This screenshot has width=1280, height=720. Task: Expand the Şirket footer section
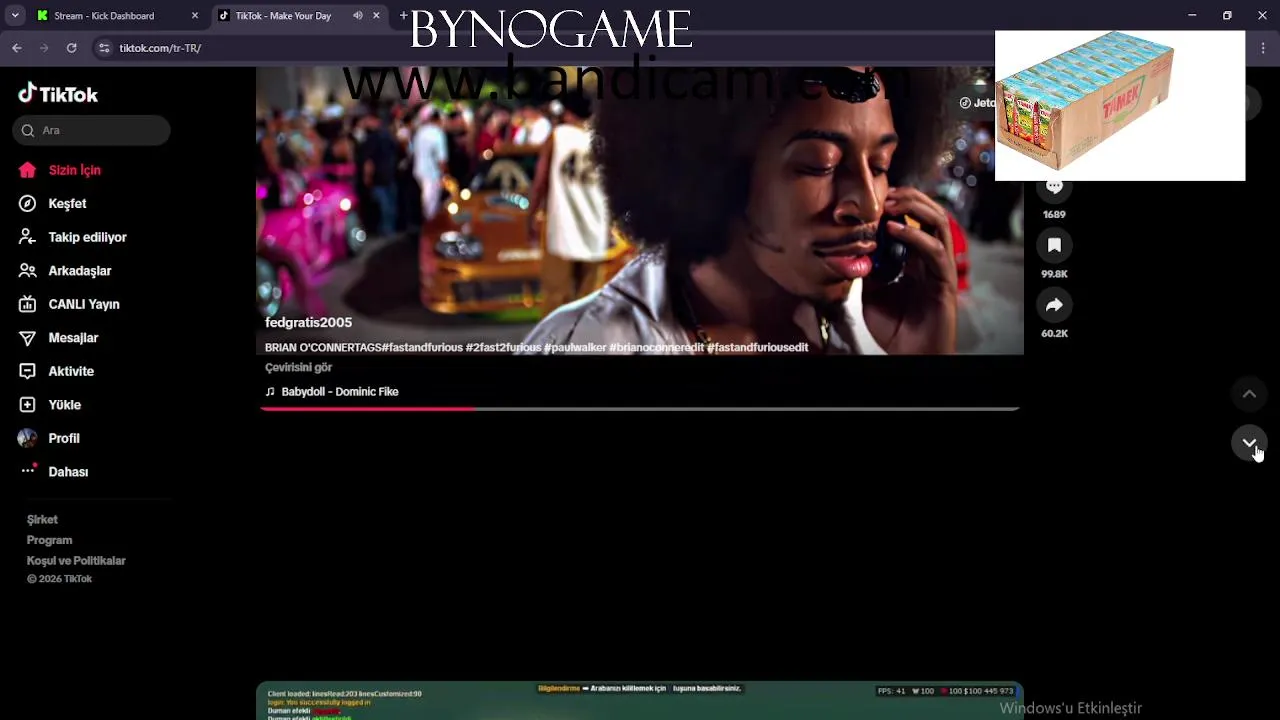point(42,520)
